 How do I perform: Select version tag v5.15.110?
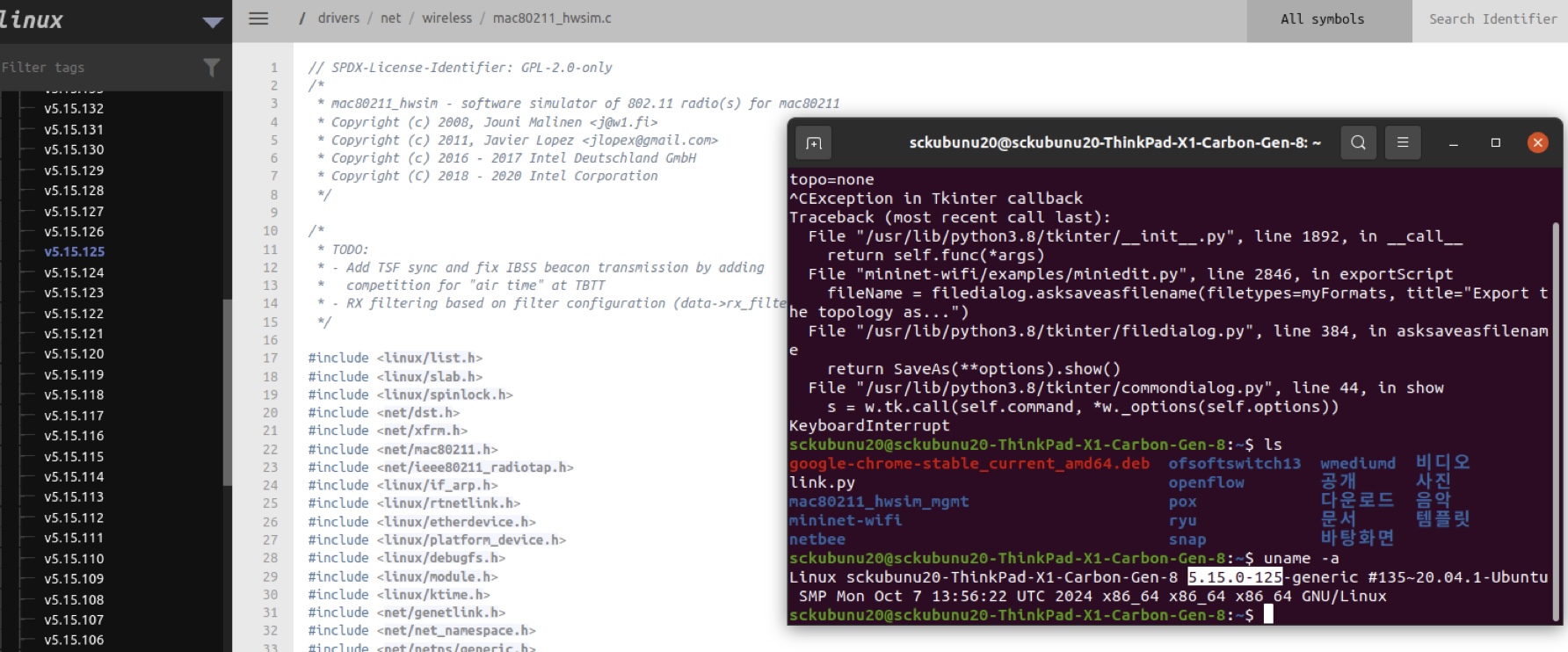[x=74, y=558]
